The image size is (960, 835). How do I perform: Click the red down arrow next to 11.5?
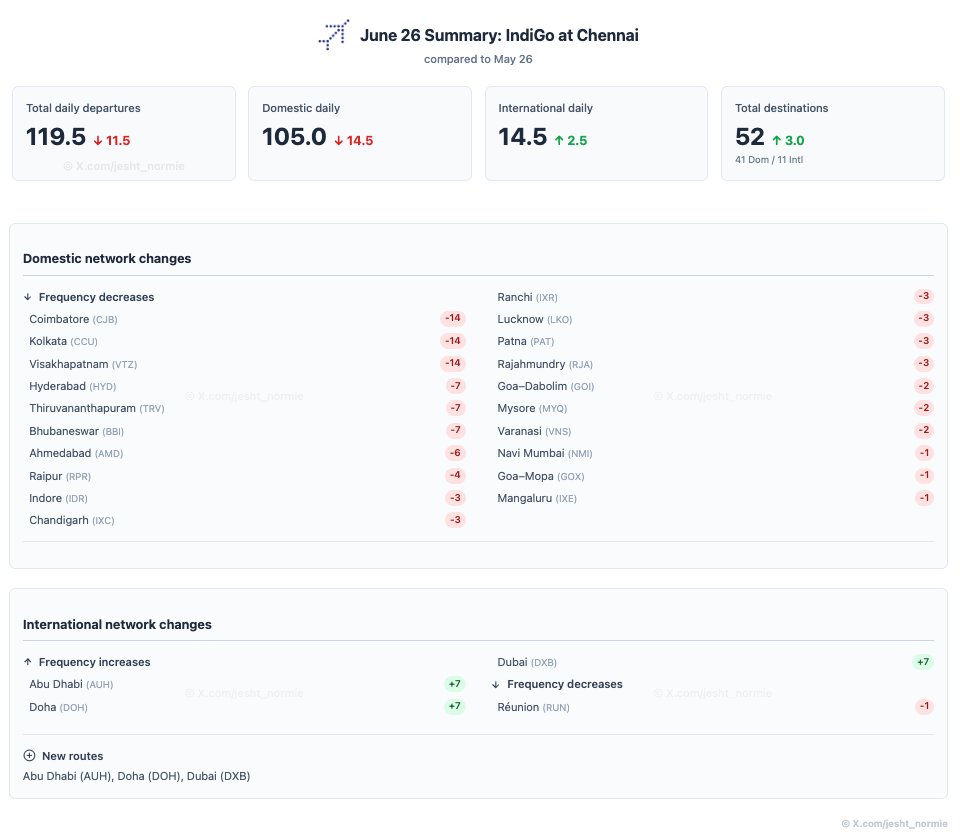[x=98, y=141]
